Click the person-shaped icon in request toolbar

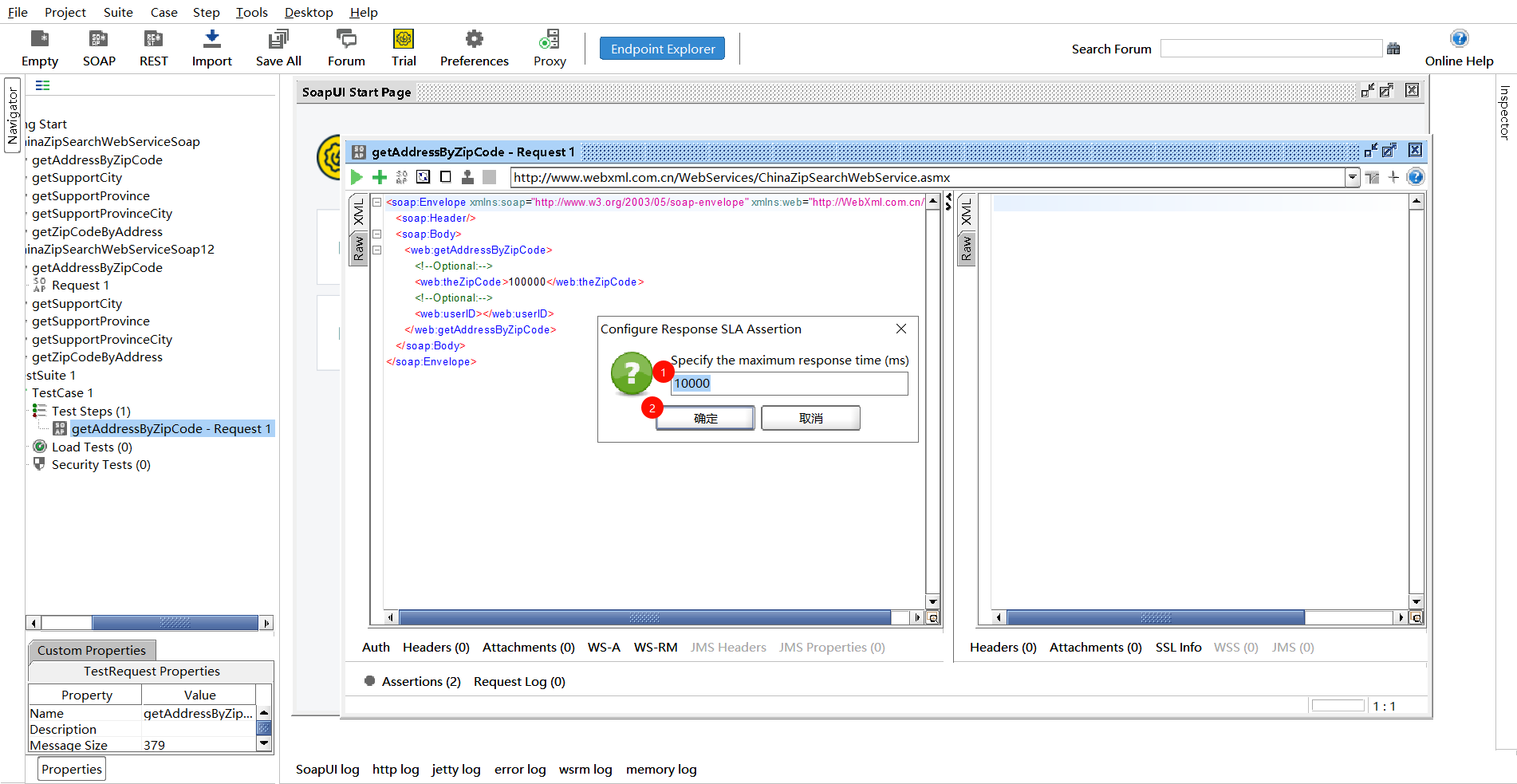467,177
